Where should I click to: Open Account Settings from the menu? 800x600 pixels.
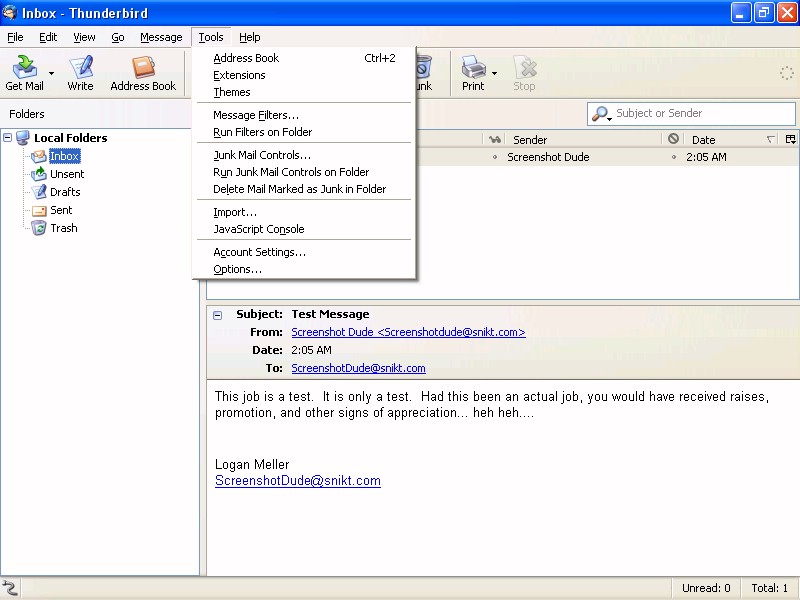point(304,252)
